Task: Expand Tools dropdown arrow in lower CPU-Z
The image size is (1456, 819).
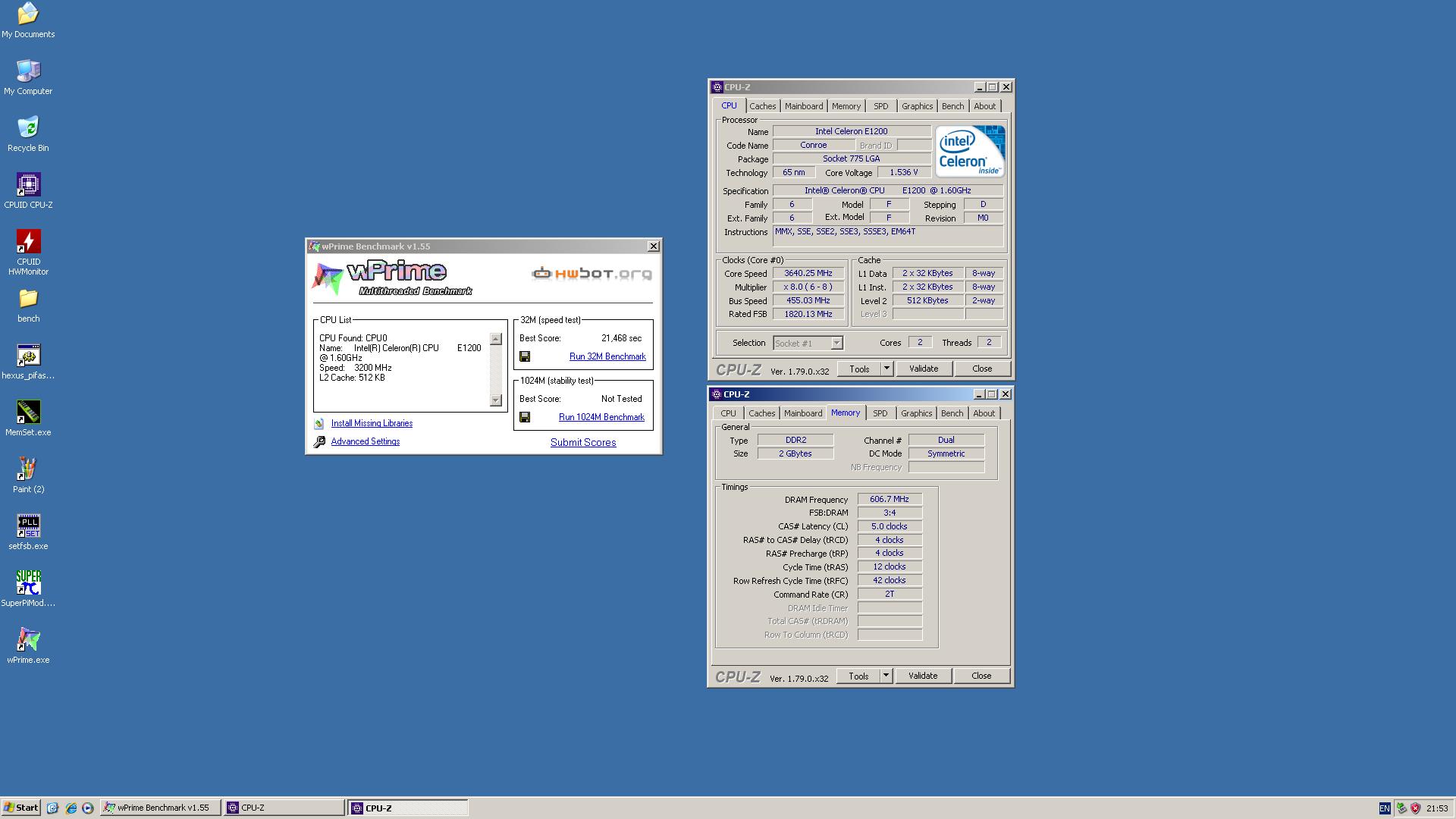Action: [885, 676]
